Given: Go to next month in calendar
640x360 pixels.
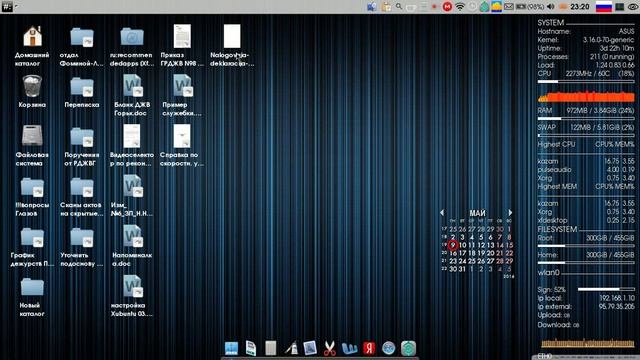Looking at the screenshot, I should click(510, 213).
